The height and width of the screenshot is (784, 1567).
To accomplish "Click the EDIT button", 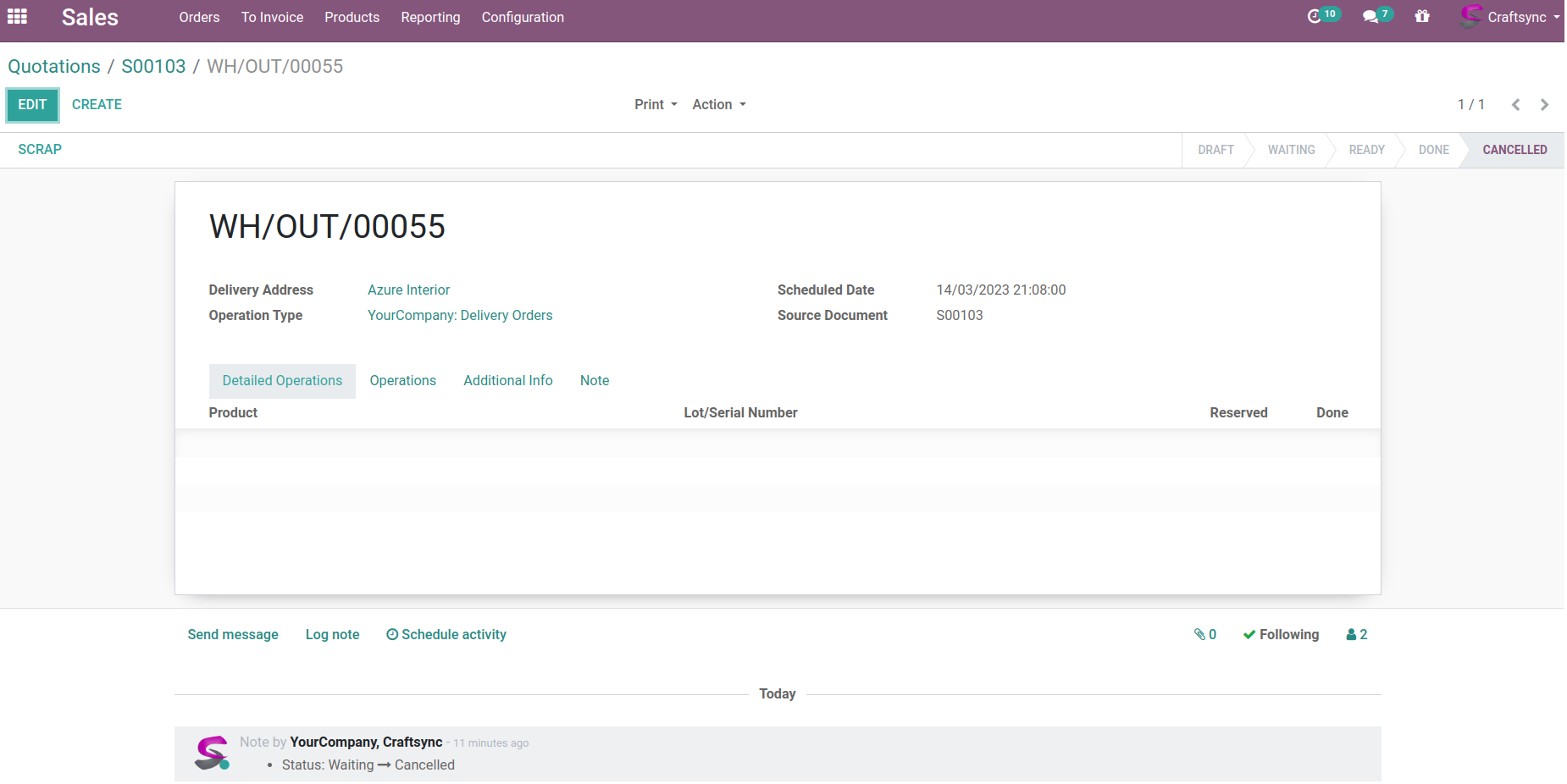I will point(32,105).
